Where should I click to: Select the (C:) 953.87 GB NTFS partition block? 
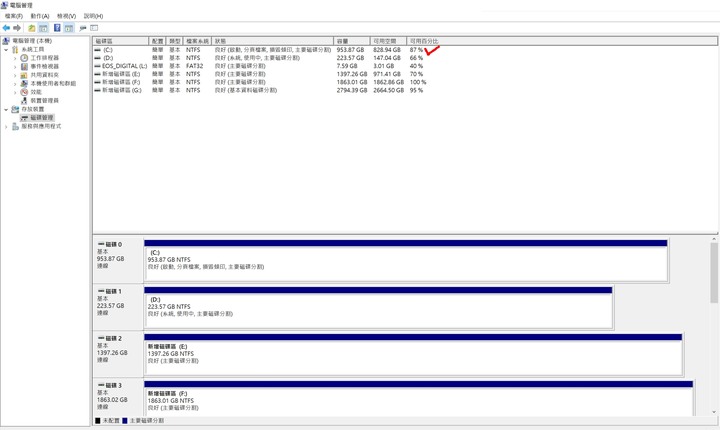pyautogui.click(x=406, y=260)
